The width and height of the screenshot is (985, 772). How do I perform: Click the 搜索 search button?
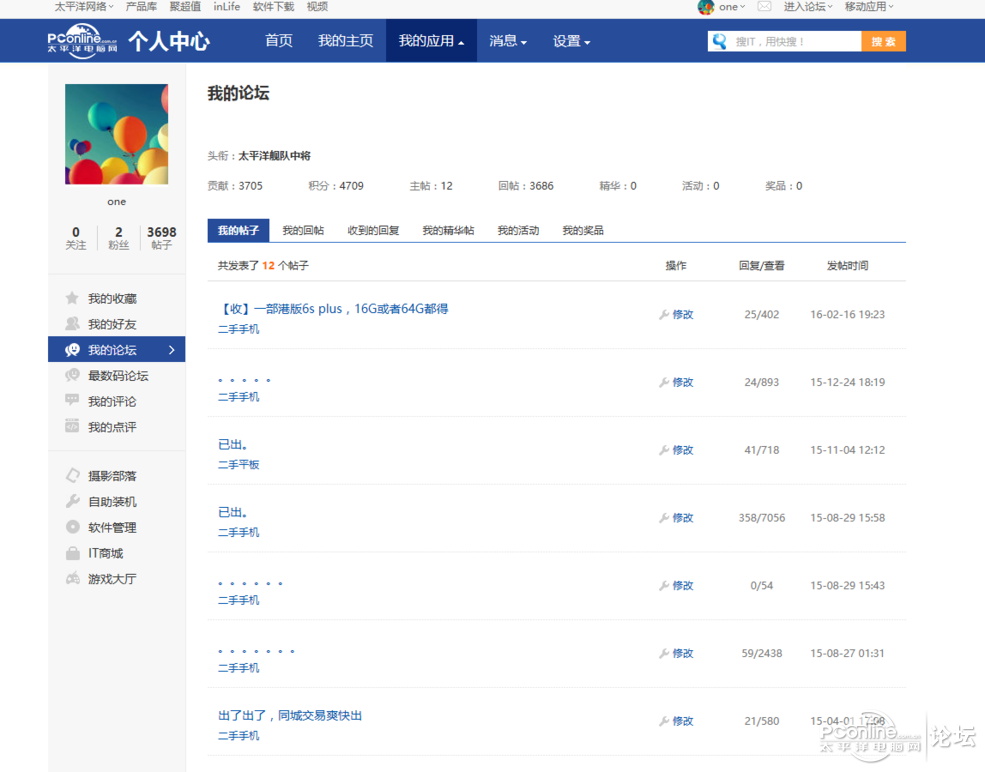883,41
